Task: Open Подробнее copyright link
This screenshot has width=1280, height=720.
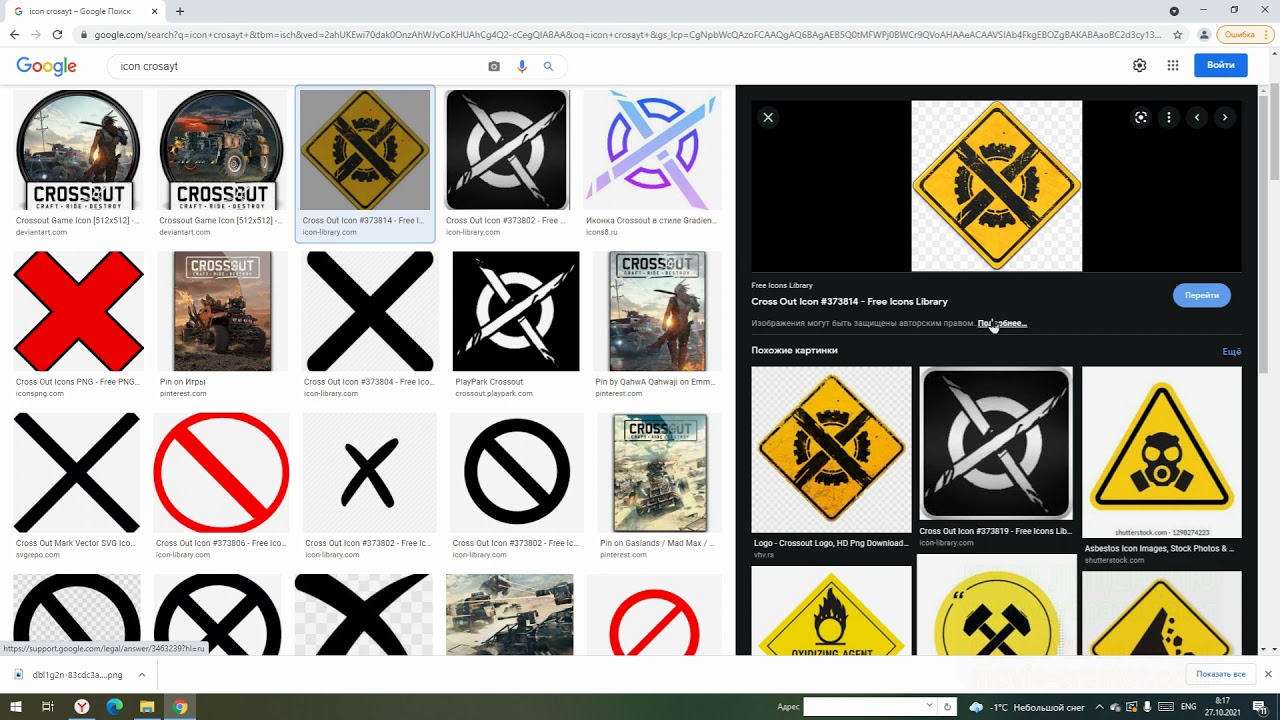Action: point(1002,323)
